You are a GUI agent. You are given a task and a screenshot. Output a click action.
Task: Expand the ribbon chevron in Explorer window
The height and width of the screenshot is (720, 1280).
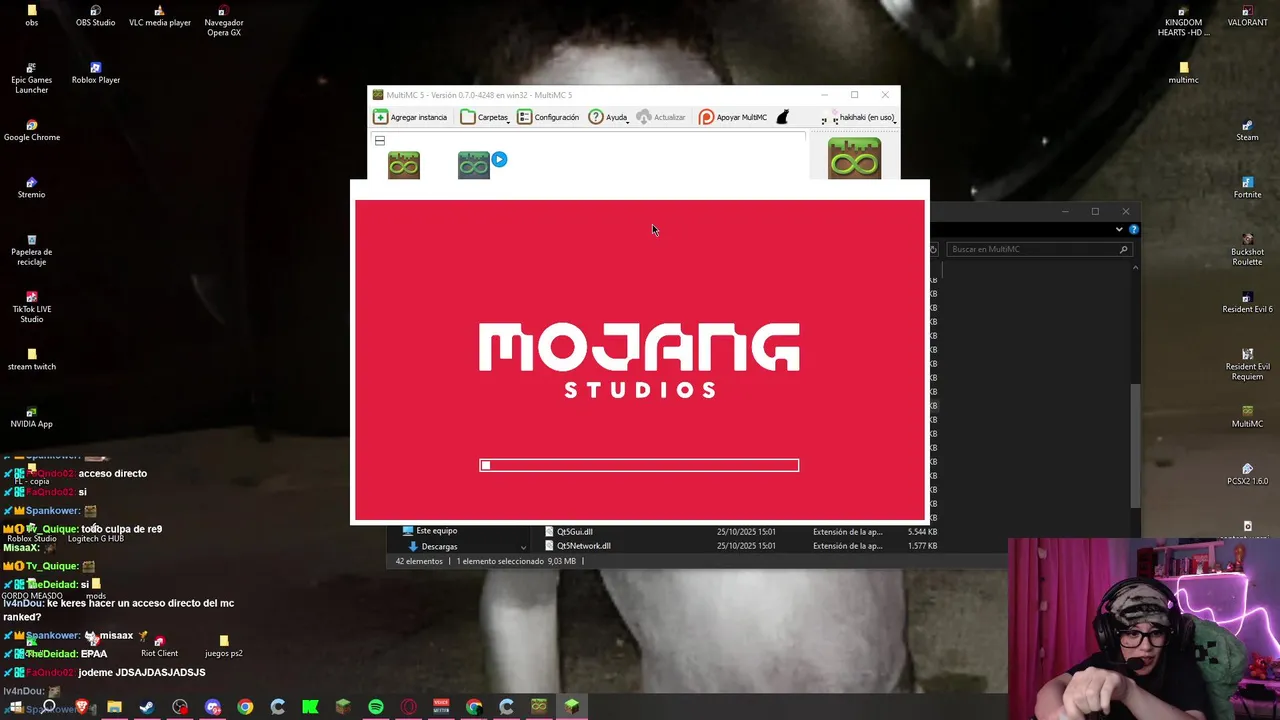1119,229
